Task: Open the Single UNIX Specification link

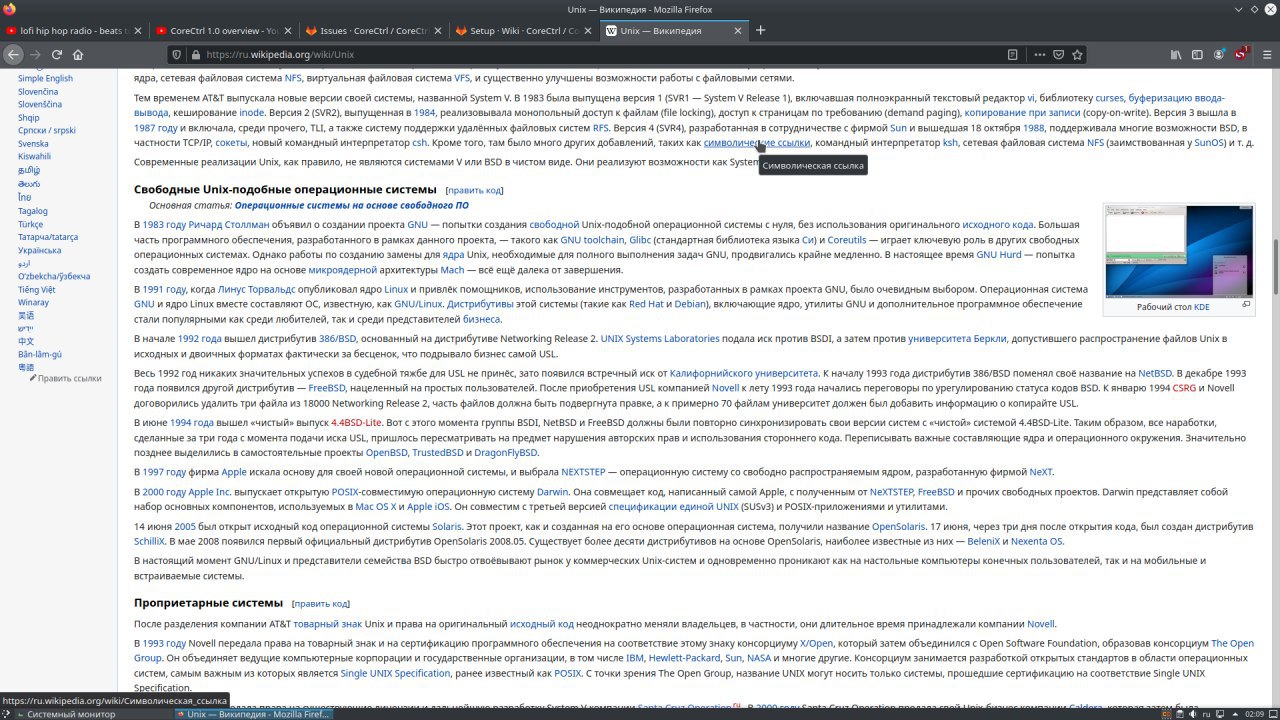Action: (x=395, y=674)
